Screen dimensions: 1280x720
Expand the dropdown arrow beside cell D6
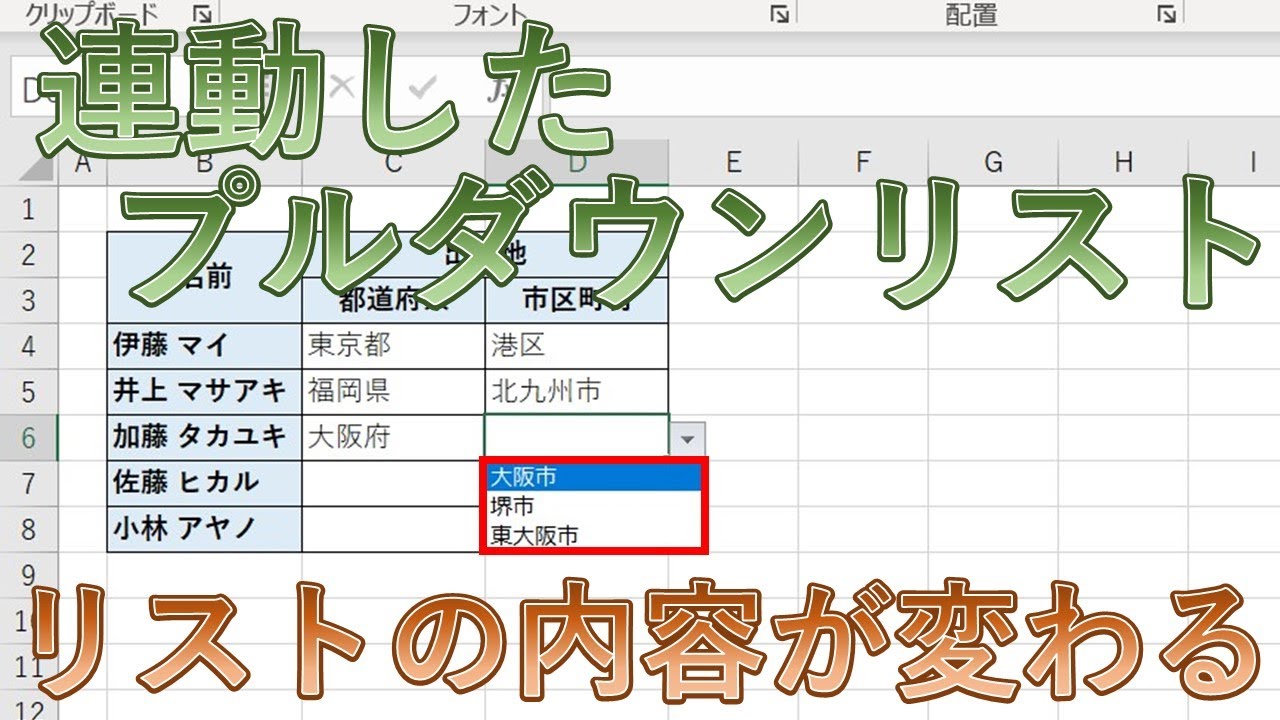(688, 438)
